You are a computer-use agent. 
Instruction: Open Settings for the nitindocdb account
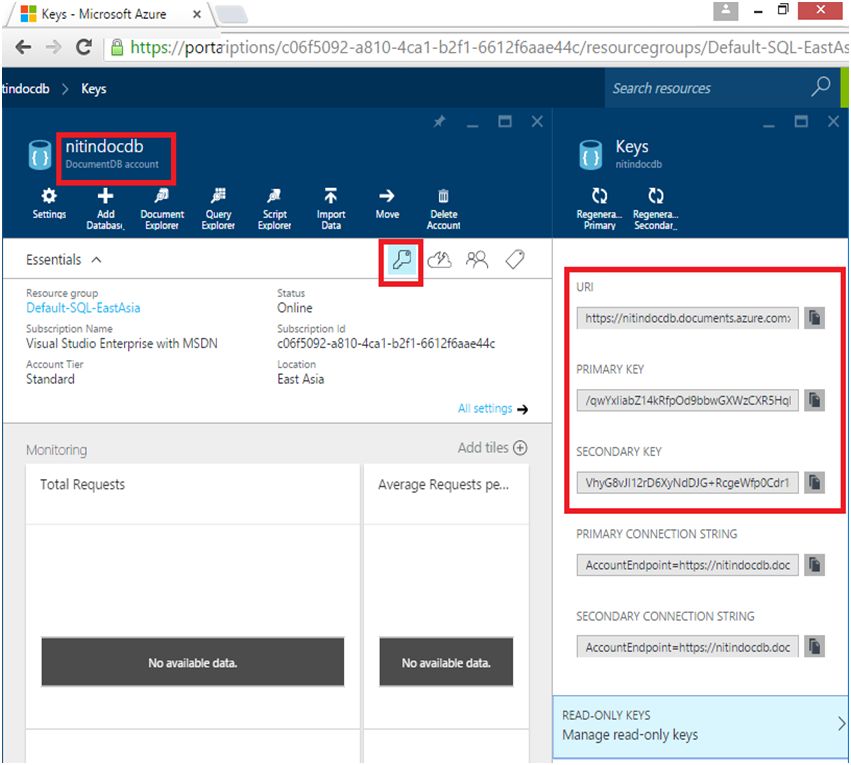tap(49, 204)
